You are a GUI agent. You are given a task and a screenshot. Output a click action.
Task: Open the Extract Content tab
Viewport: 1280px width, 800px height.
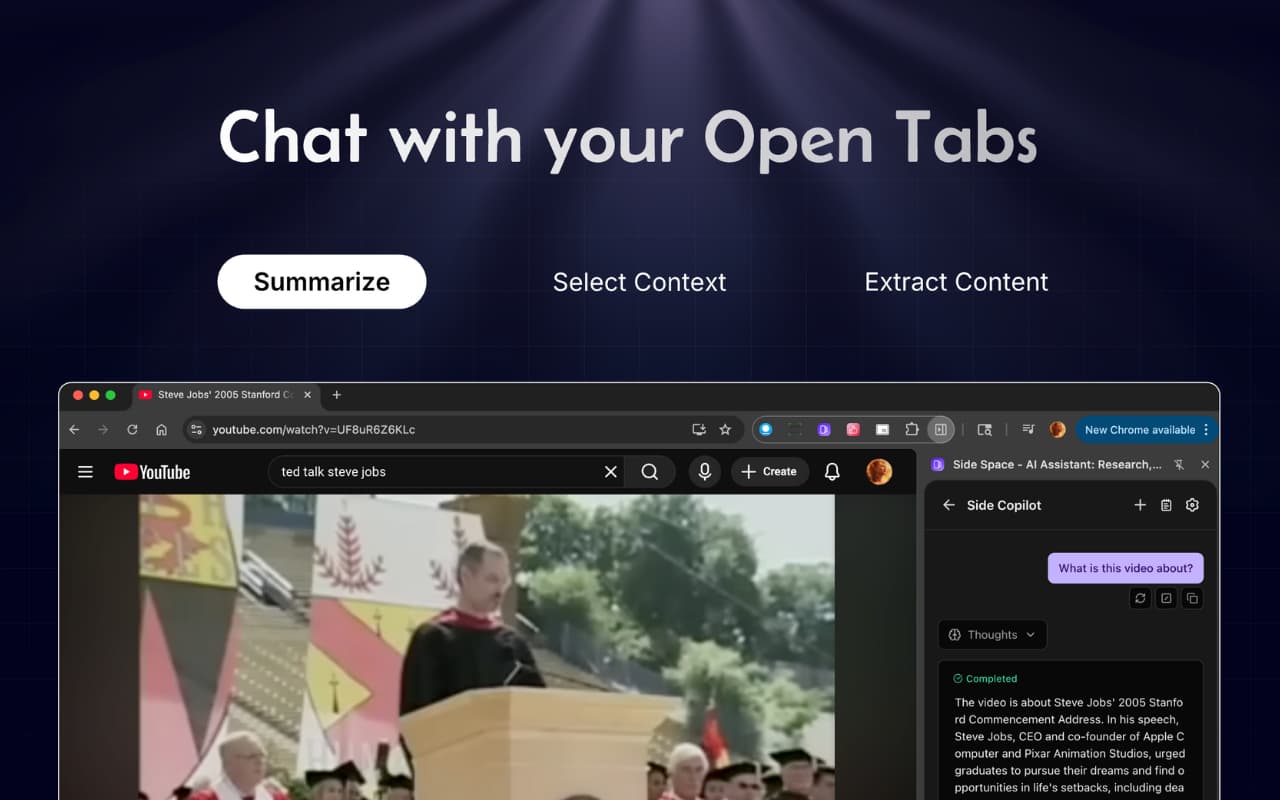pyautogui.click(x=956, y=282)
